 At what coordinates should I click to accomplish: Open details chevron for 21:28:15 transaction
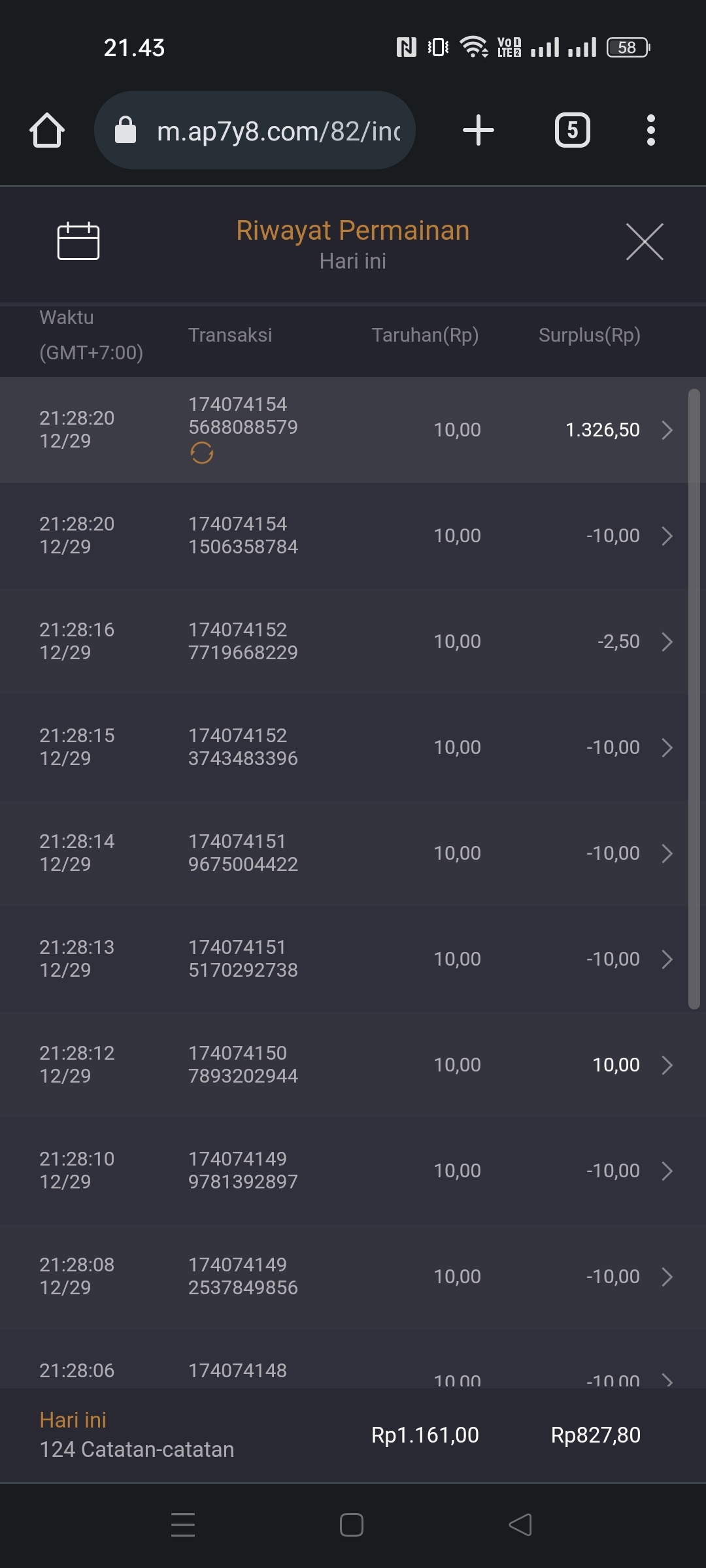click(667, 747)
